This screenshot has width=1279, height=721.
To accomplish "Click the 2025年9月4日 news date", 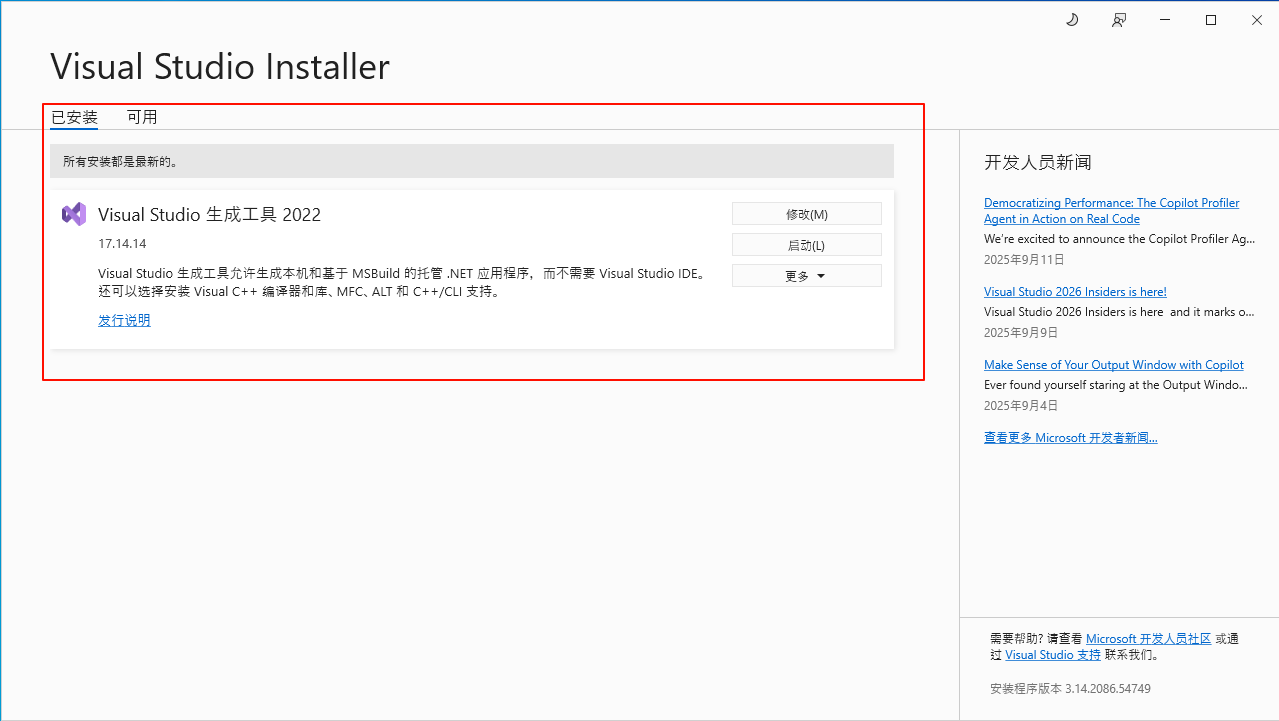I will click(x=1020, y=406).
